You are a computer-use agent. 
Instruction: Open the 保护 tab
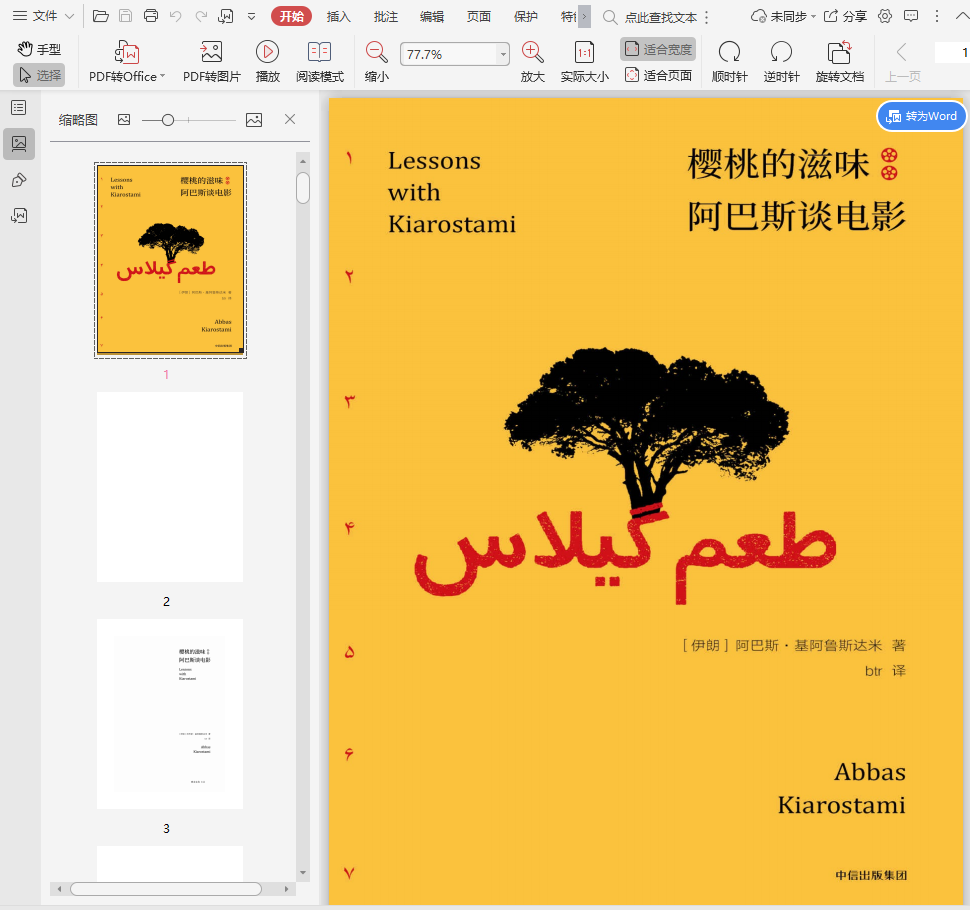click(526, 17)
